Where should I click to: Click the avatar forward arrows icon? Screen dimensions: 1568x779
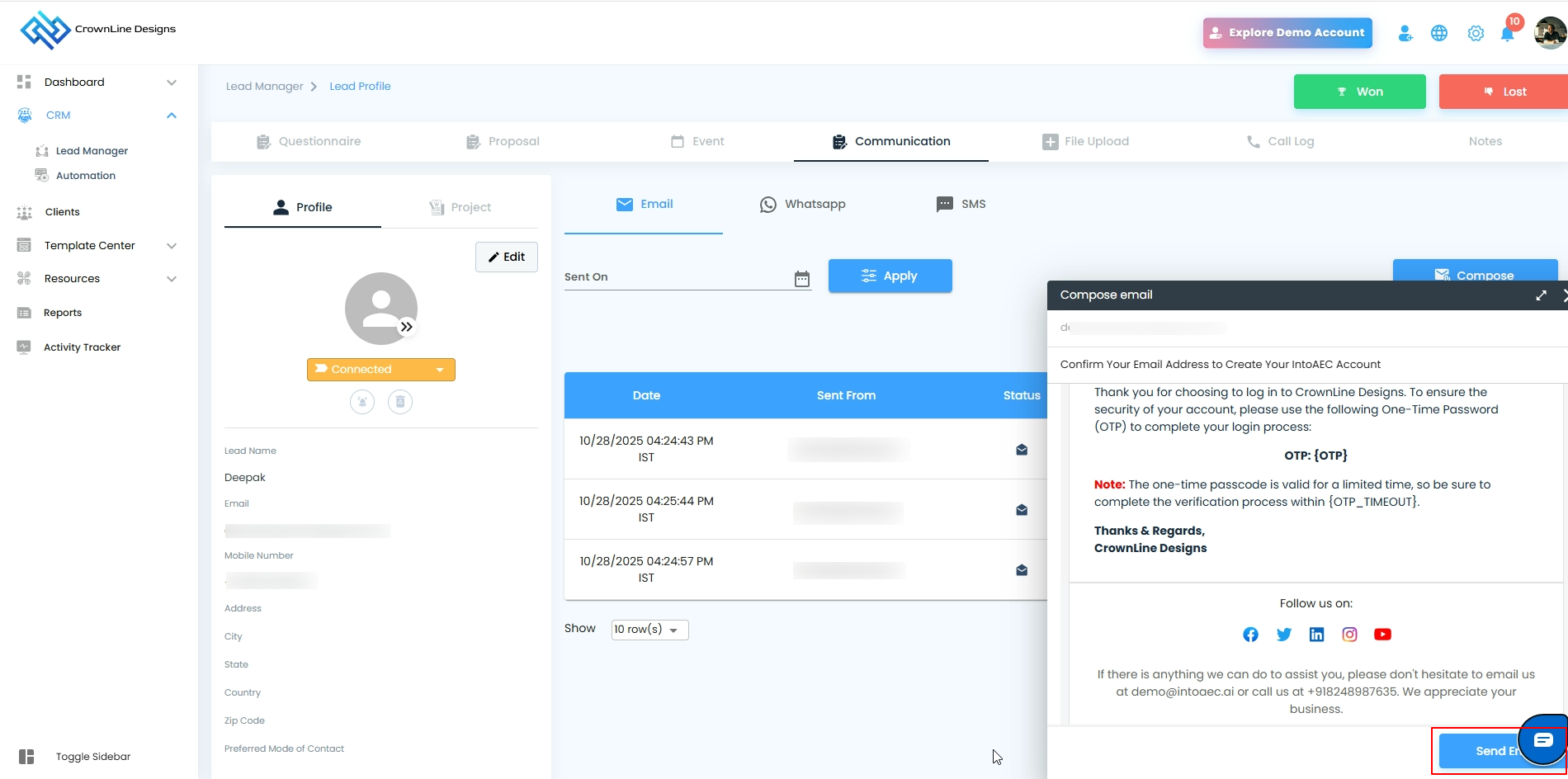407,327
